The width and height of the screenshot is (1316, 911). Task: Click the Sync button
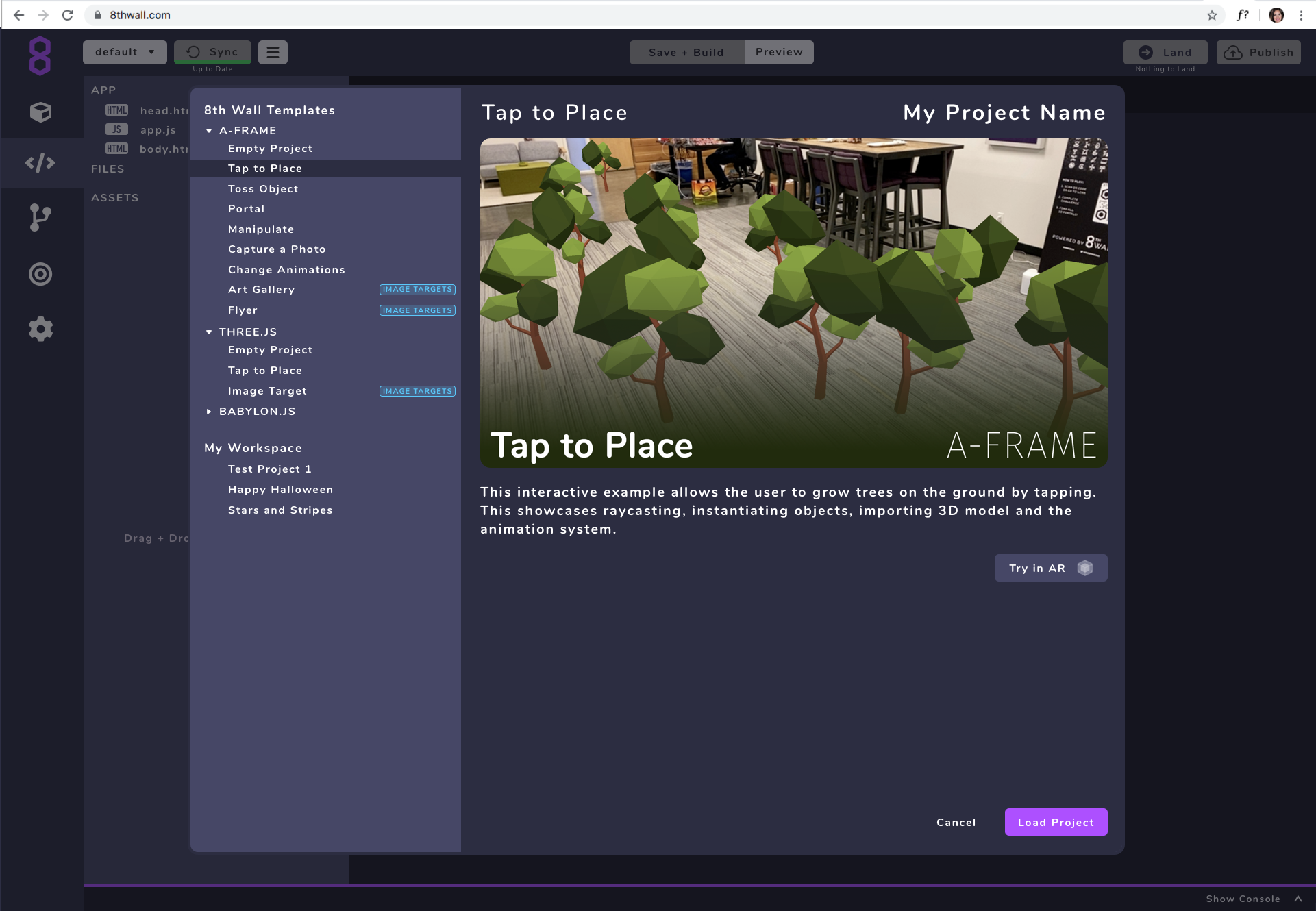[212, 52]
